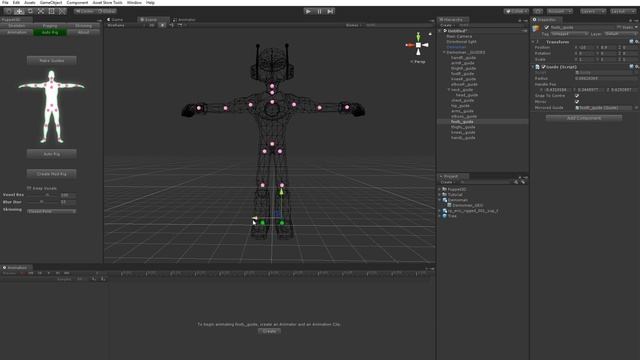
Task: Collapse the Transform component foldout
Action: pyautogui.click(x=533, y=42)
